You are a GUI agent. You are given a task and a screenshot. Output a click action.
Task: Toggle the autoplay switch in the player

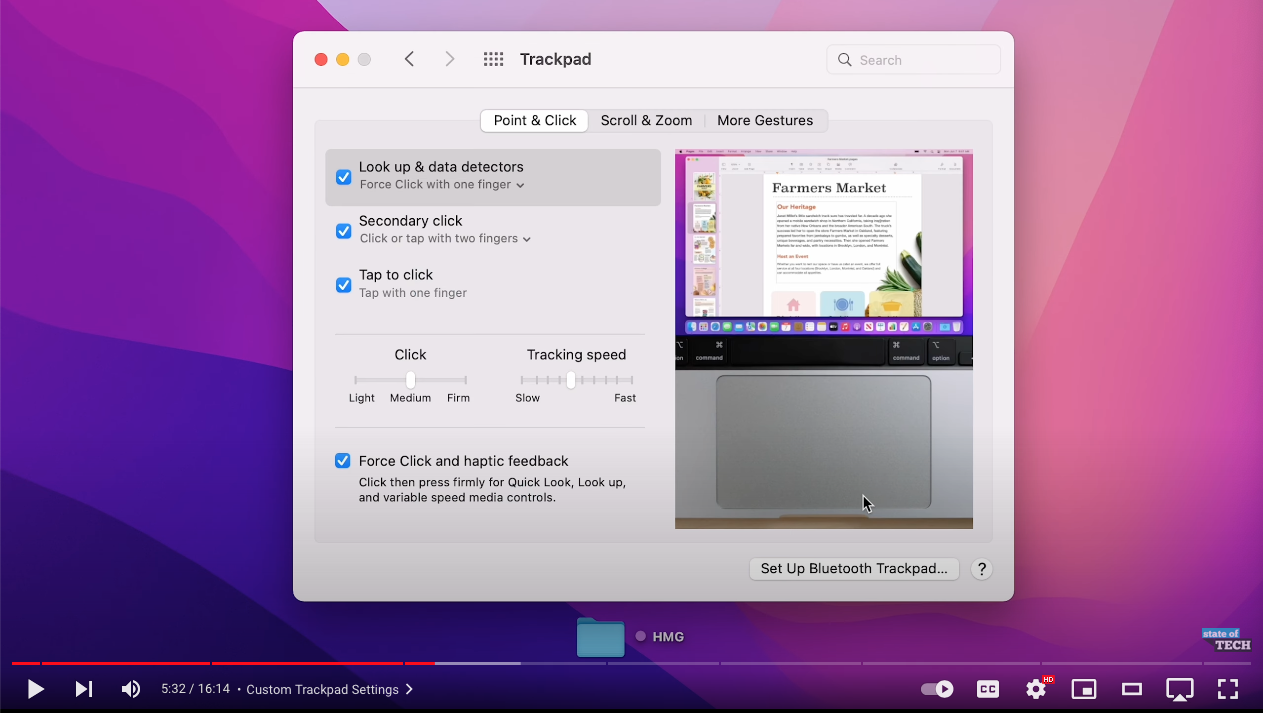click(937, 689)
